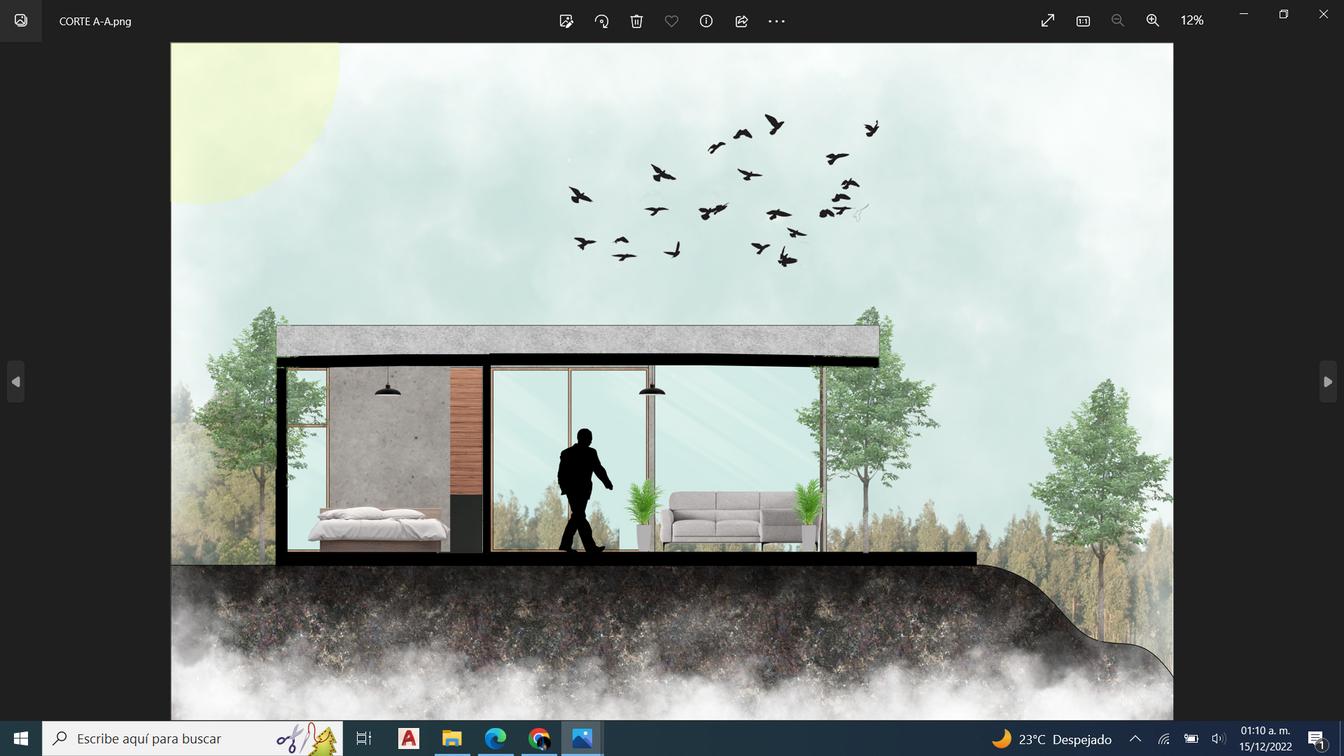This screenshot has height=756, width=1344.
Task: Zoom out of the image
Action: pyautogui.click(x=1117, y=20)
